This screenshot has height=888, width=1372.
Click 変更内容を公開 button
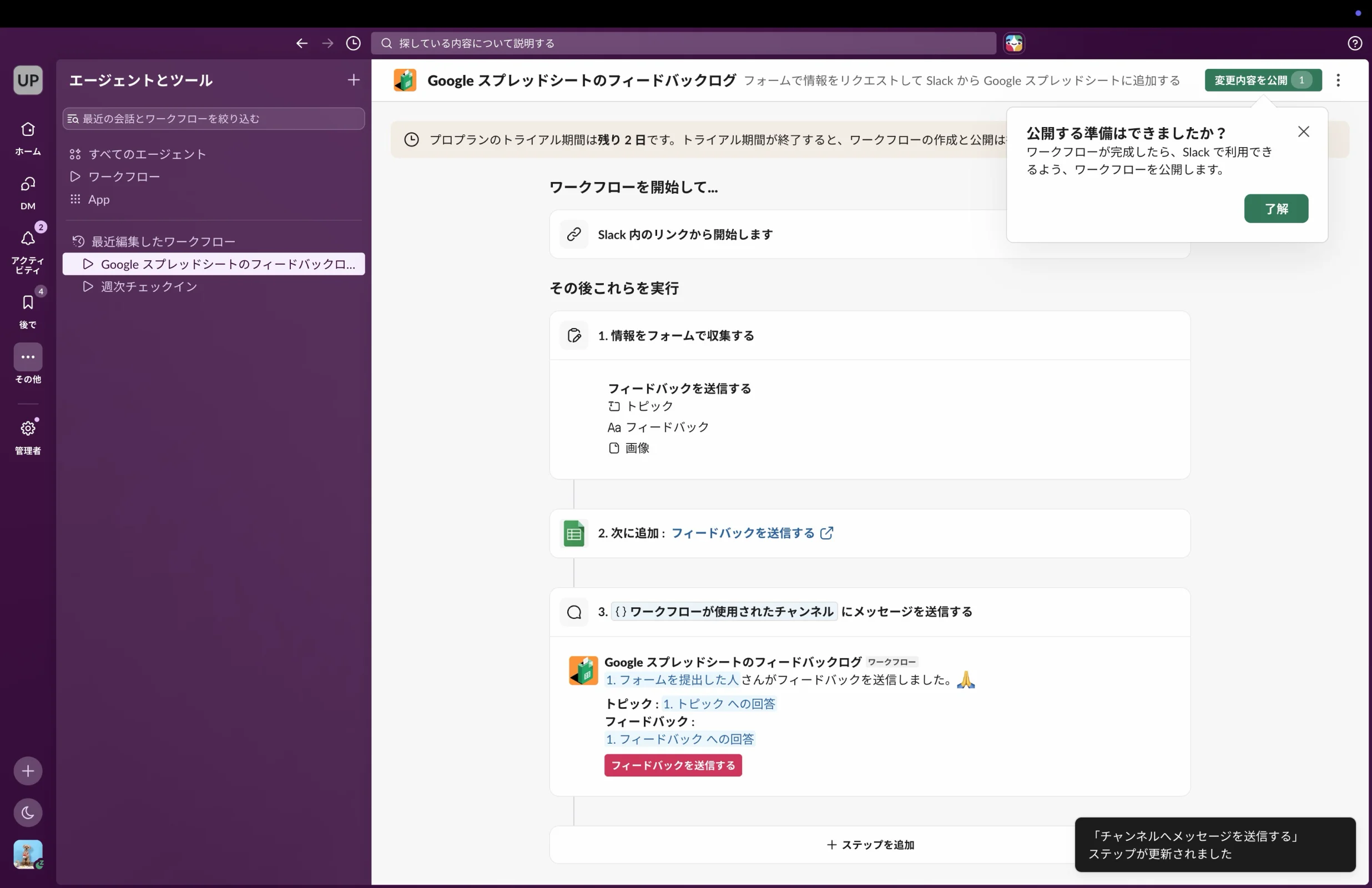pos(1263,80)
